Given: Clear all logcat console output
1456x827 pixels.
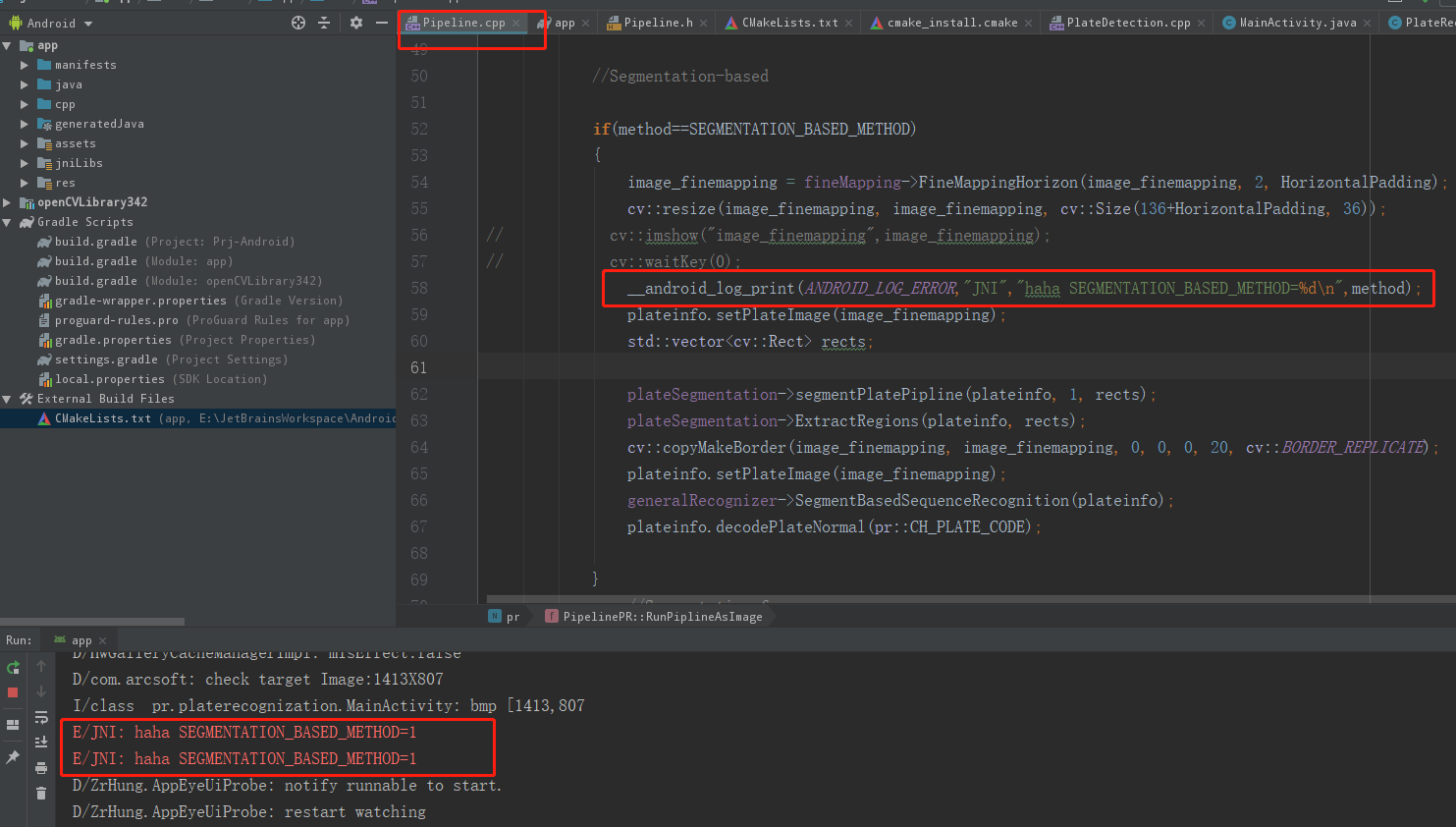Looking at the screenshot, I should (x=41, y=793).
